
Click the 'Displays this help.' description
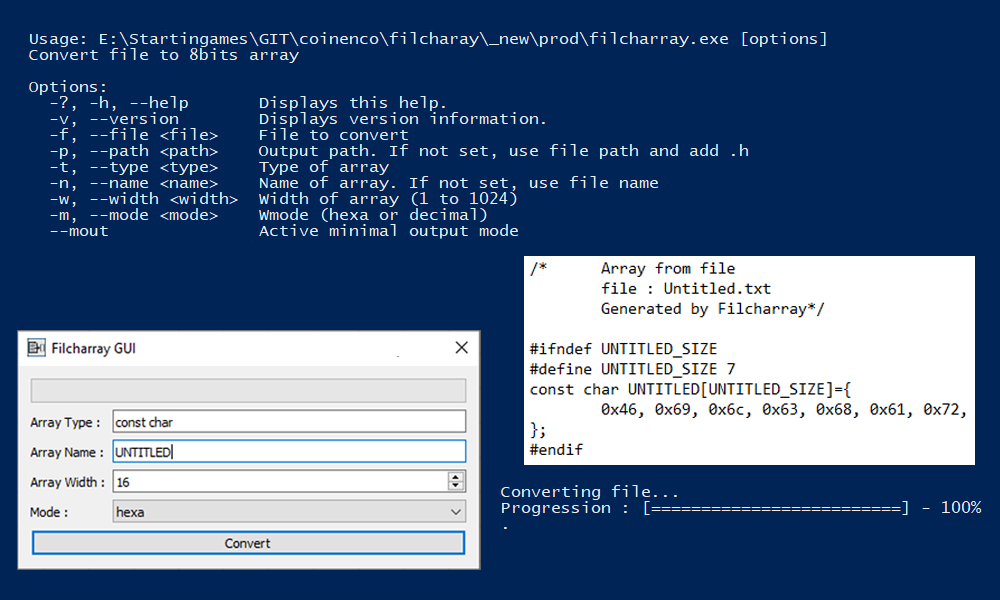[x=353, y=103]
